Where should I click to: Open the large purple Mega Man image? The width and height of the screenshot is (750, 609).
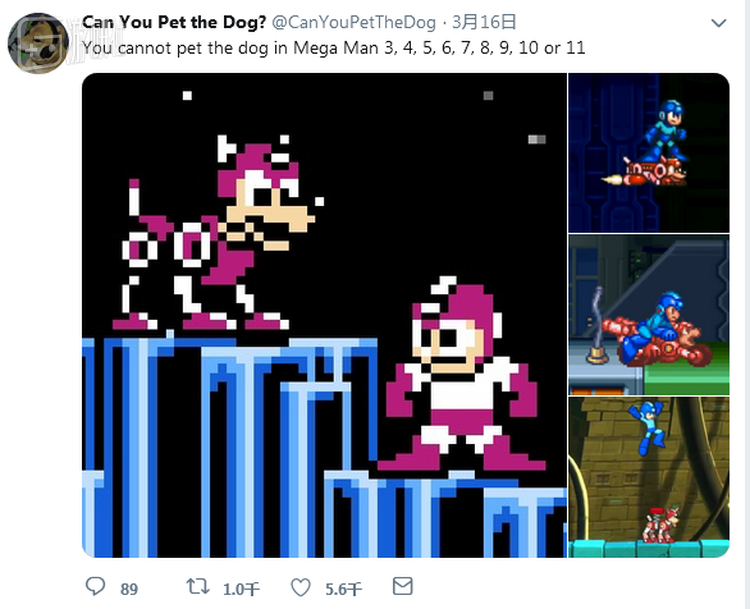coord(324,315)
